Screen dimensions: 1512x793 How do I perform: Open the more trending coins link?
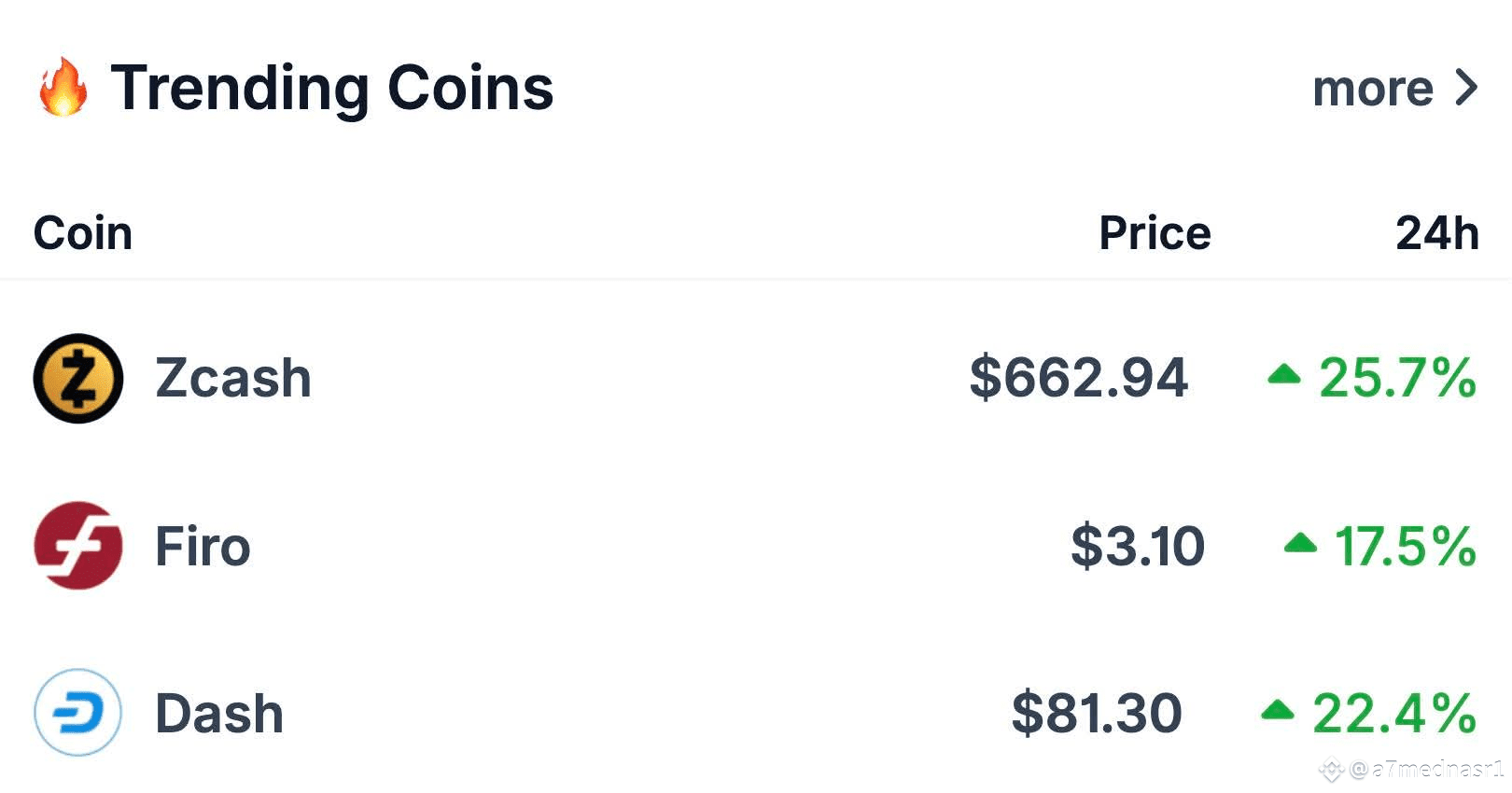pos(1372,90)
